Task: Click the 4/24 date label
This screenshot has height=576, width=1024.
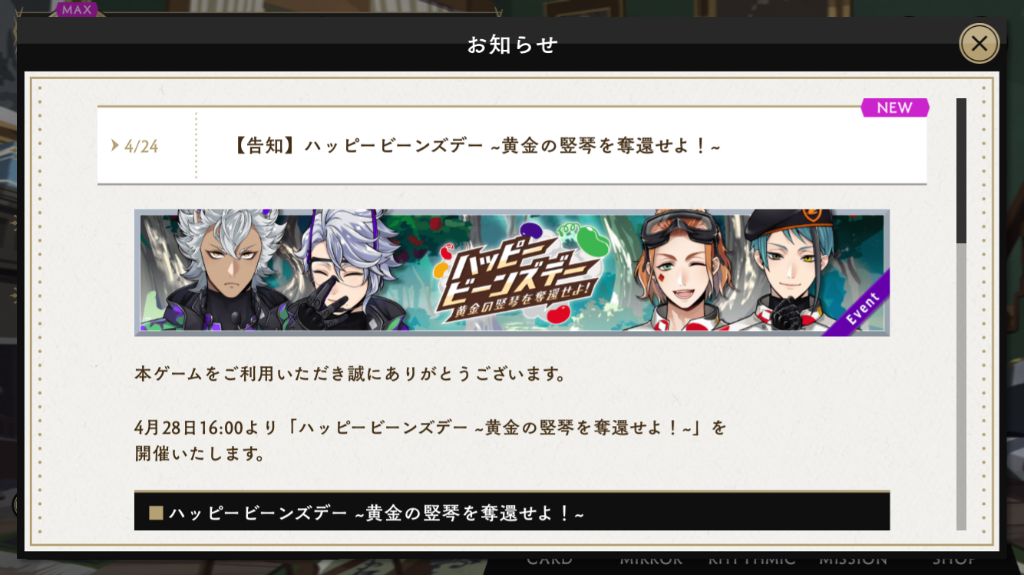Action: (141, 146)
